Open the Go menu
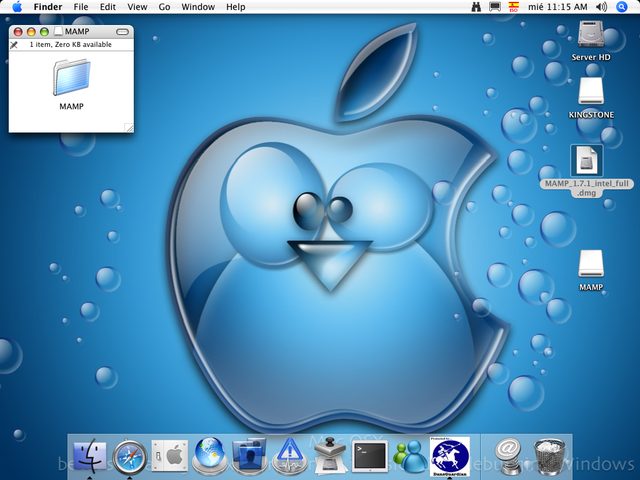 coord(164,7)
